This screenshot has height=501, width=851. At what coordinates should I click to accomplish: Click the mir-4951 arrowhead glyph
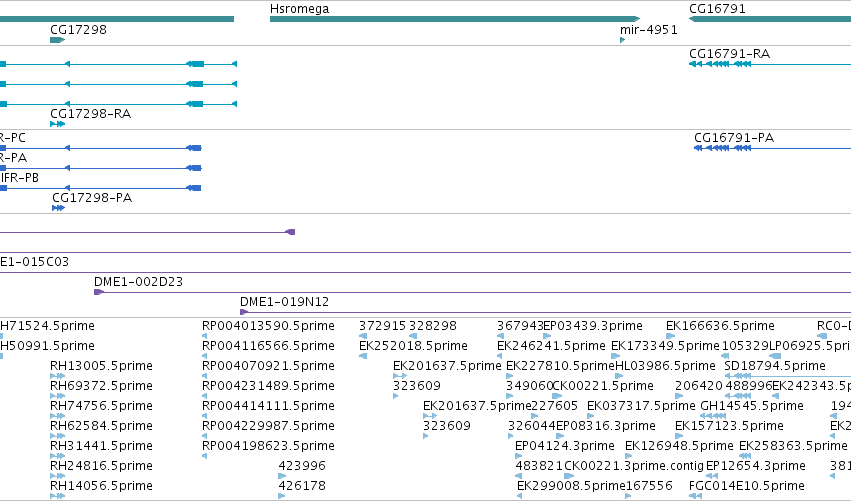[623, 40]
